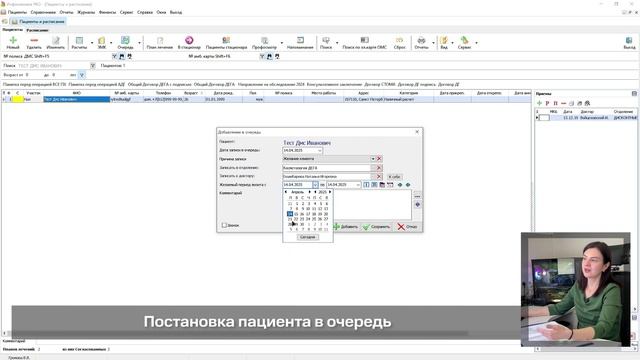Toggle the Звонок checkbox
Viewport: 640px width, 360px height.
(224, 225)
